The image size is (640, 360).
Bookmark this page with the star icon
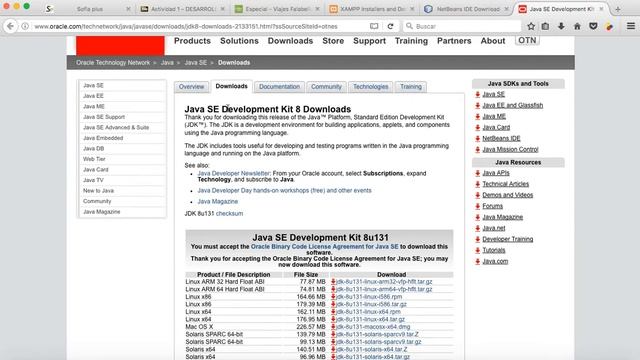[531, 26]
